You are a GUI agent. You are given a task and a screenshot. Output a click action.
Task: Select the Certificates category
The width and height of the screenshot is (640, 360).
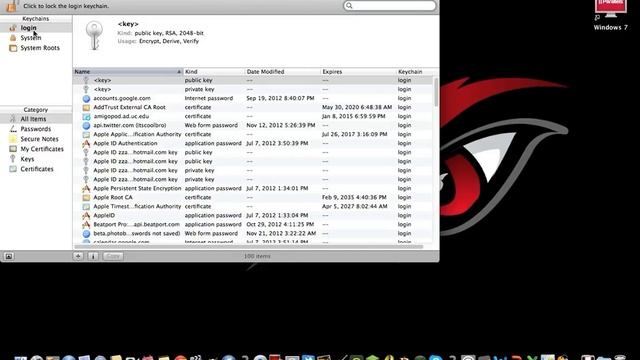tap(36, 169)
